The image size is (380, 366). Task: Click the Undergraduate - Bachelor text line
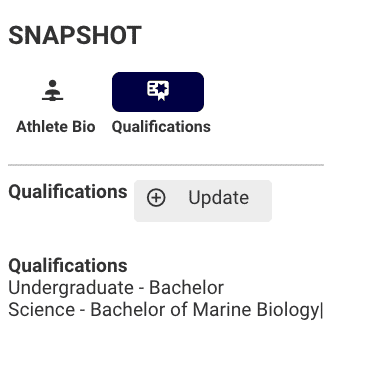pyautogui.click(x=116, y=288)
